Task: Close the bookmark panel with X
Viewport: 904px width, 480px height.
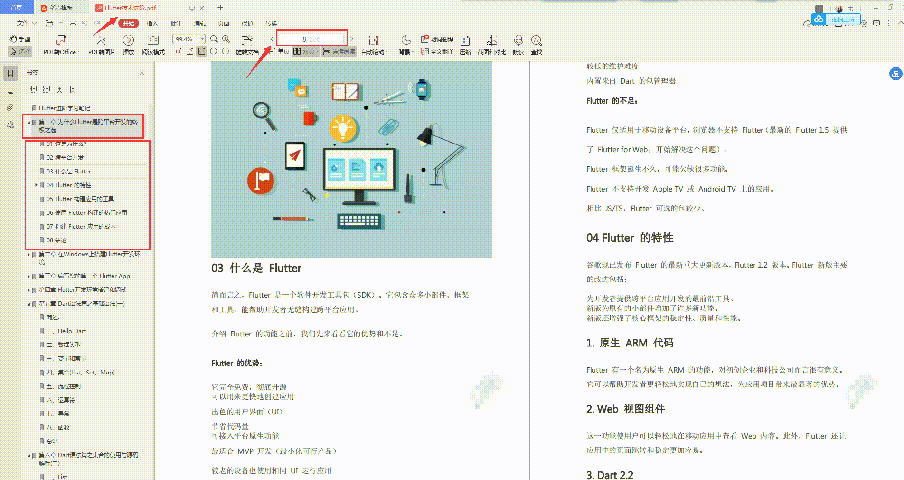Action: [x=142, y=73]
